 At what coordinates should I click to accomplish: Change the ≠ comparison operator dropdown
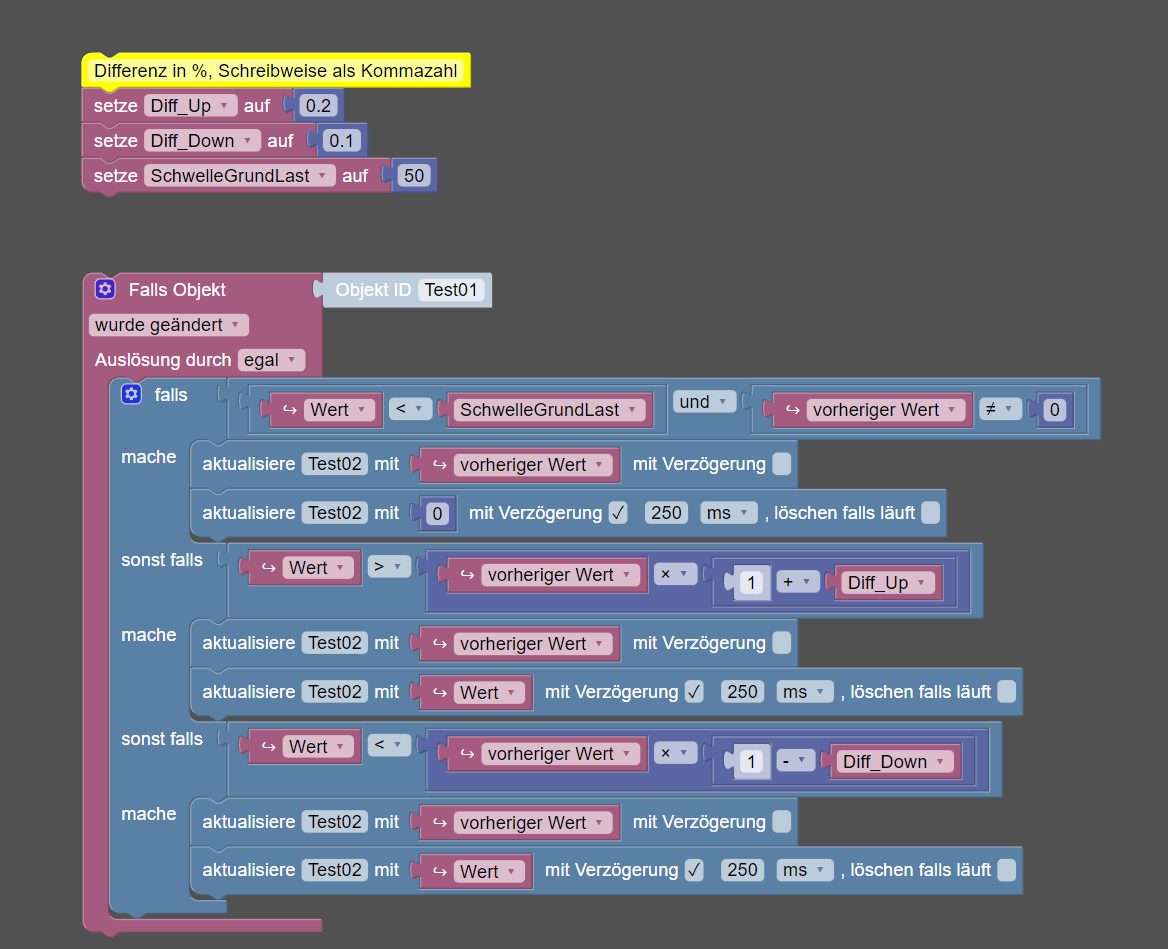tap(1000, 409)
